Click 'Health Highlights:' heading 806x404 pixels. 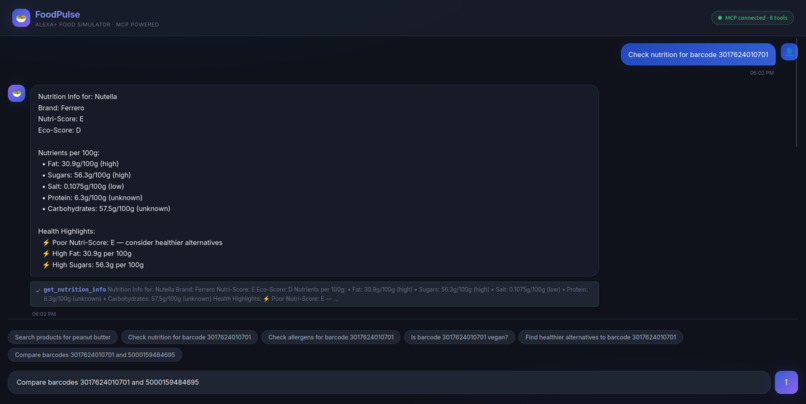click(x=66, y=231)
